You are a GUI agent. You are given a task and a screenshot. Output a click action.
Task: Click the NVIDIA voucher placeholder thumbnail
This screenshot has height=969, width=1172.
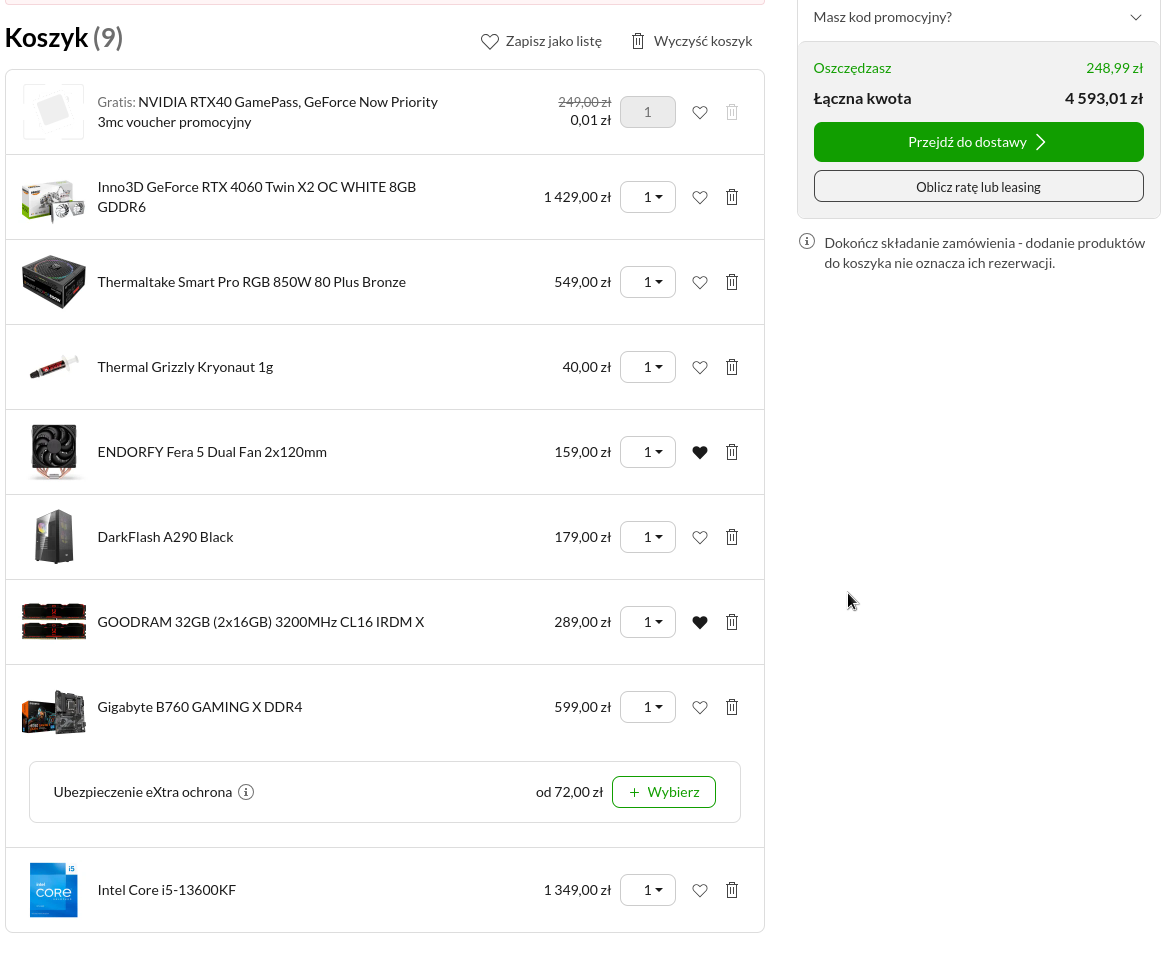53,112
